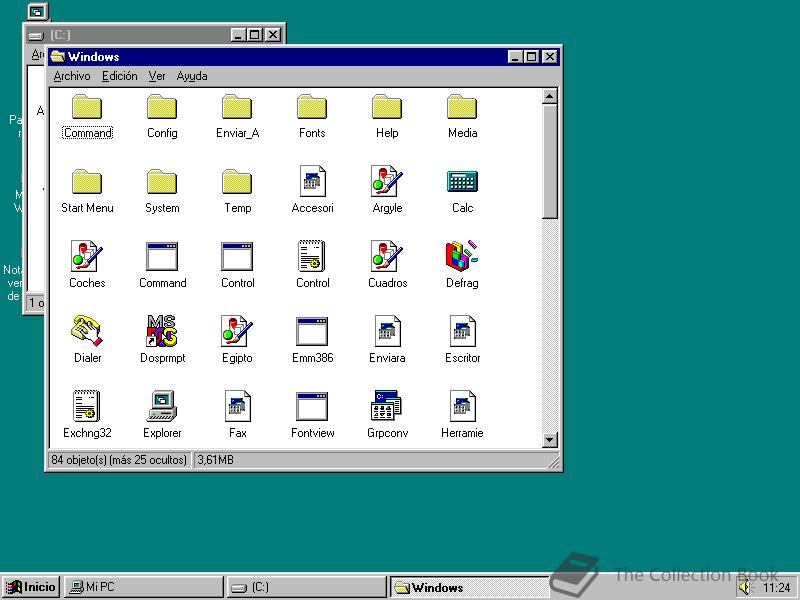Viewport: 800px width, 600px height.
Task: Select the Exchng32 settings icon
Action: tap(87, 406)
